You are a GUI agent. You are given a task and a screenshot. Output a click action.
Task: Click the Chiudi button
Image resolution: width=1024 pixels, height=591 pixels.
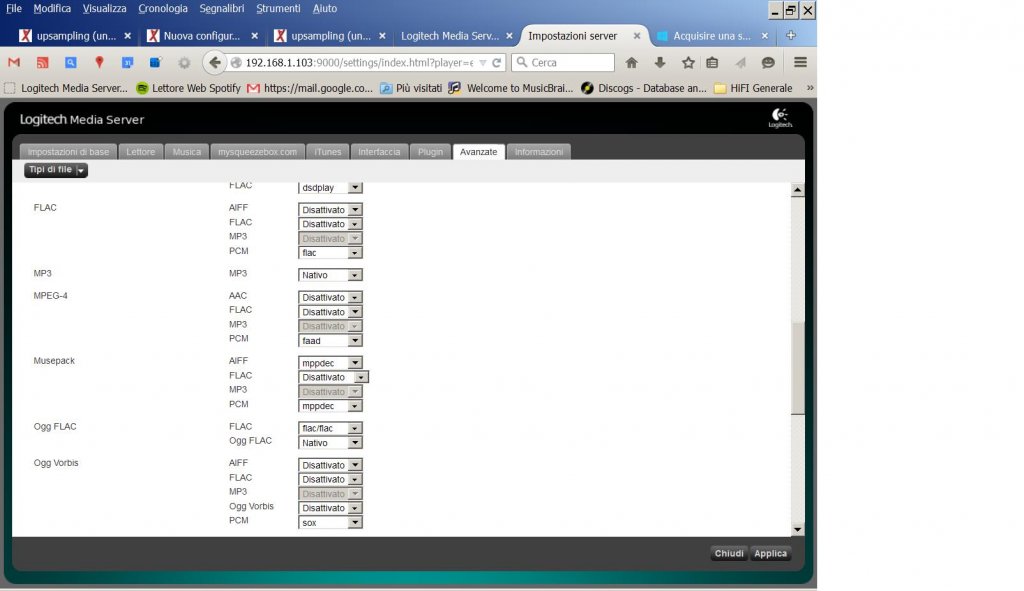click(x=729, y=553)
